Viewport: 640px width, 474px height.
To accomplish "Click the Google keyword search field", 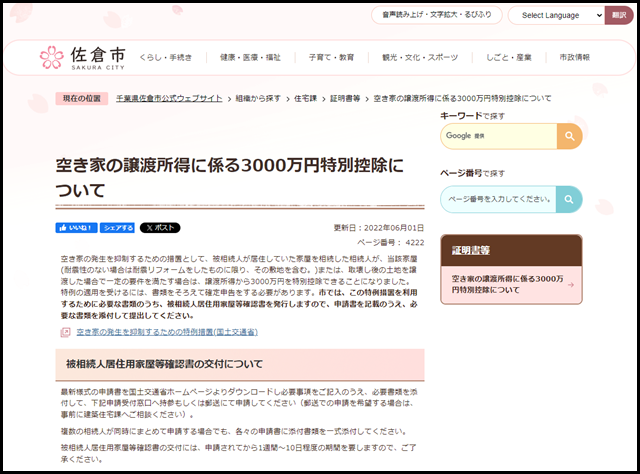I will (499, 136).
